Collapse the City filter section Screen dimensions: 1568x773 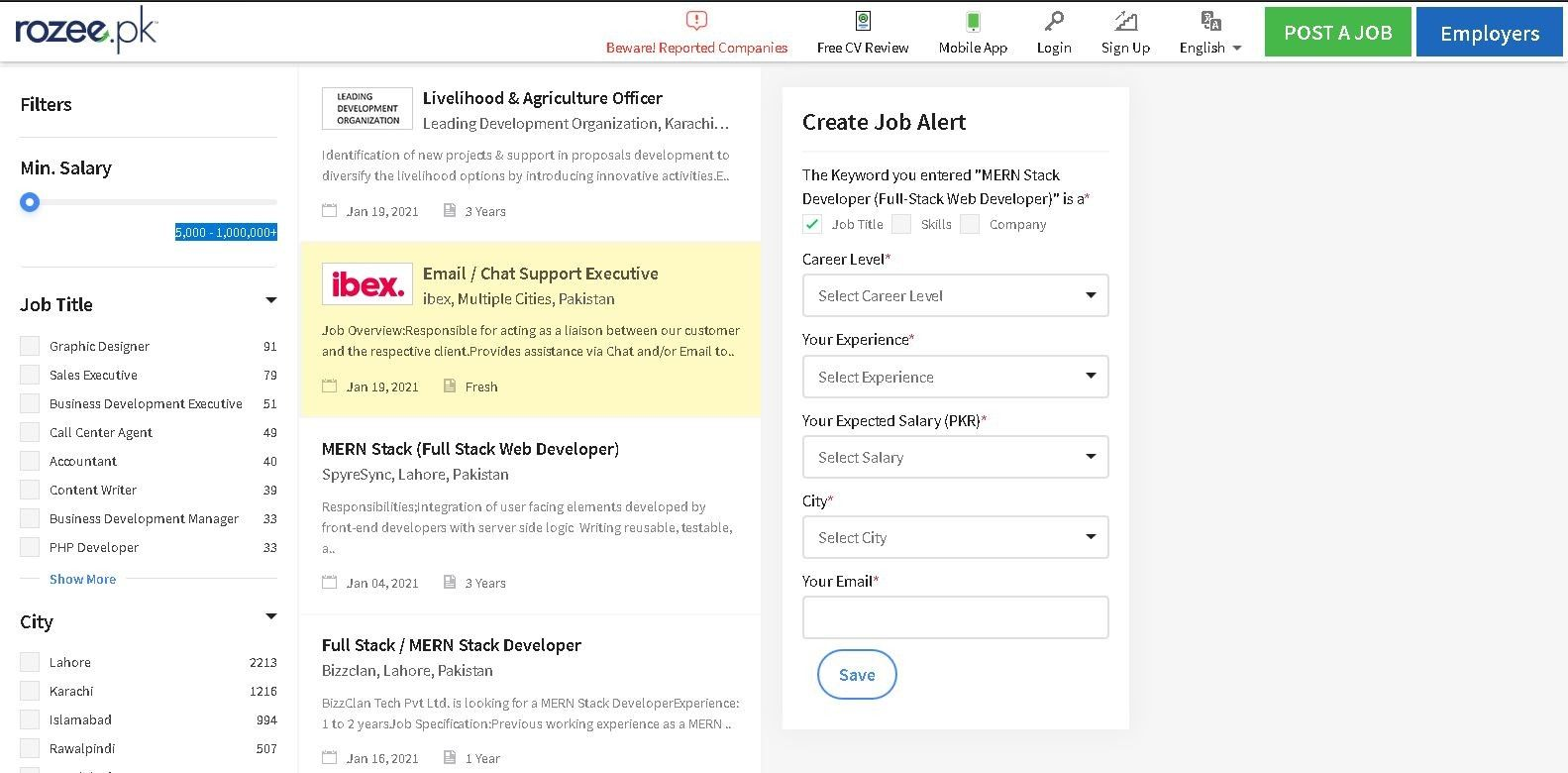[x=270, y=616]
